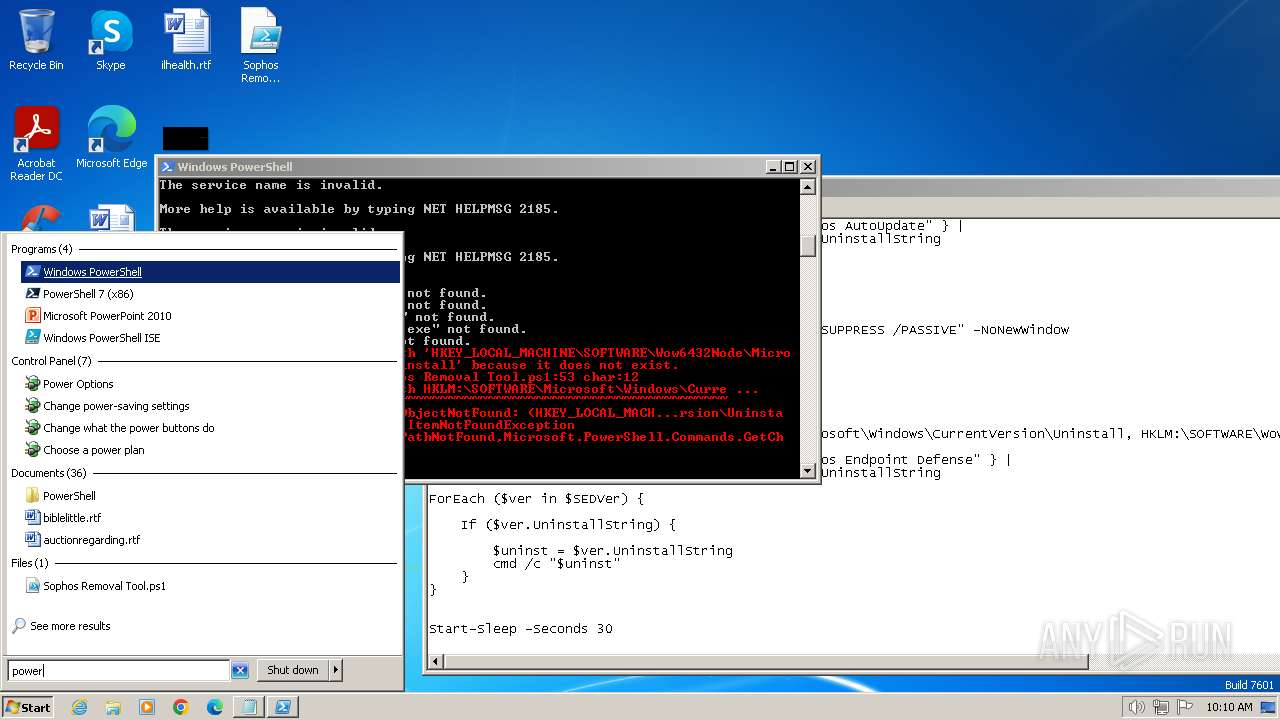1280x720 pixels.
Task: Select the Microsoft Edge desktop icon
Action: click(x=111, y=138)
